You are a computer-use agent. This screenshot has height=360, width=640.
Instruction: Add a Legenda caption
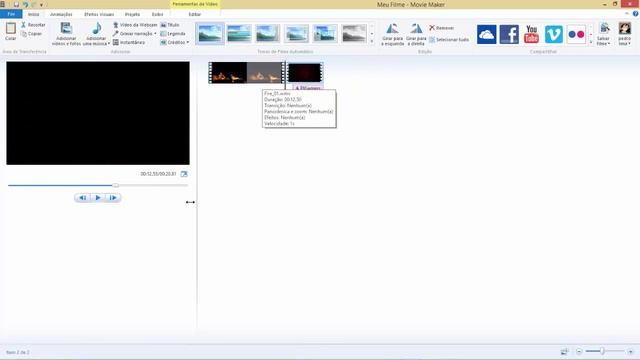(x=173, y=33)
